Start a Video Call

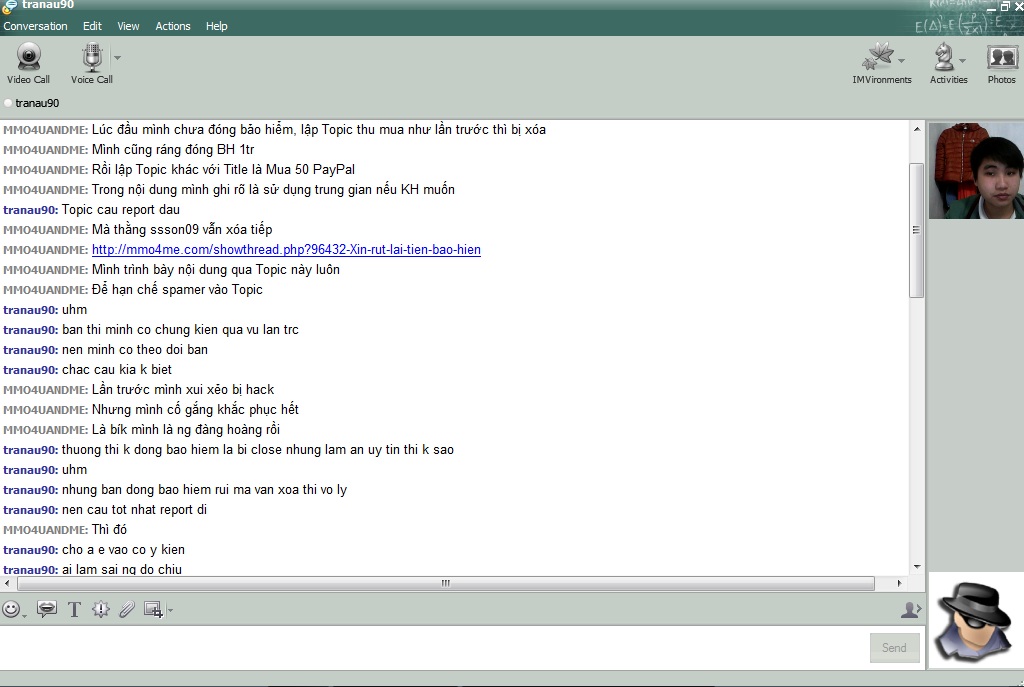tap(28, 63)
